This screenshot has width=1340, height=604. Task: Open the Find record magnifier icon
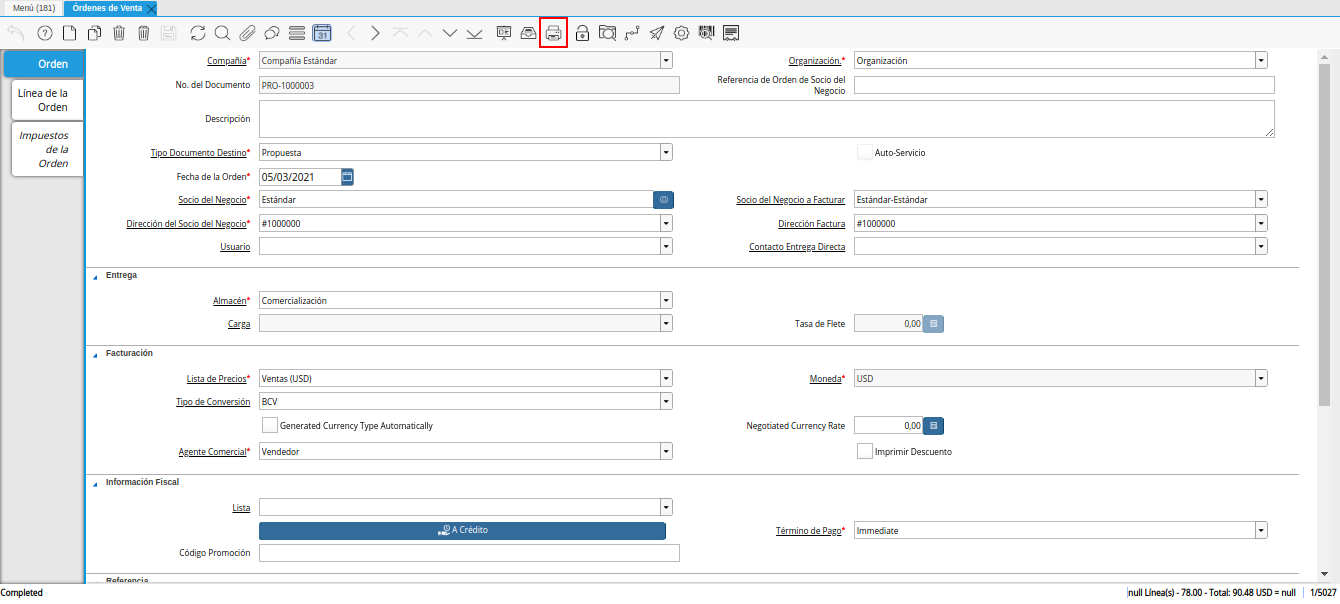coord(222,33)
